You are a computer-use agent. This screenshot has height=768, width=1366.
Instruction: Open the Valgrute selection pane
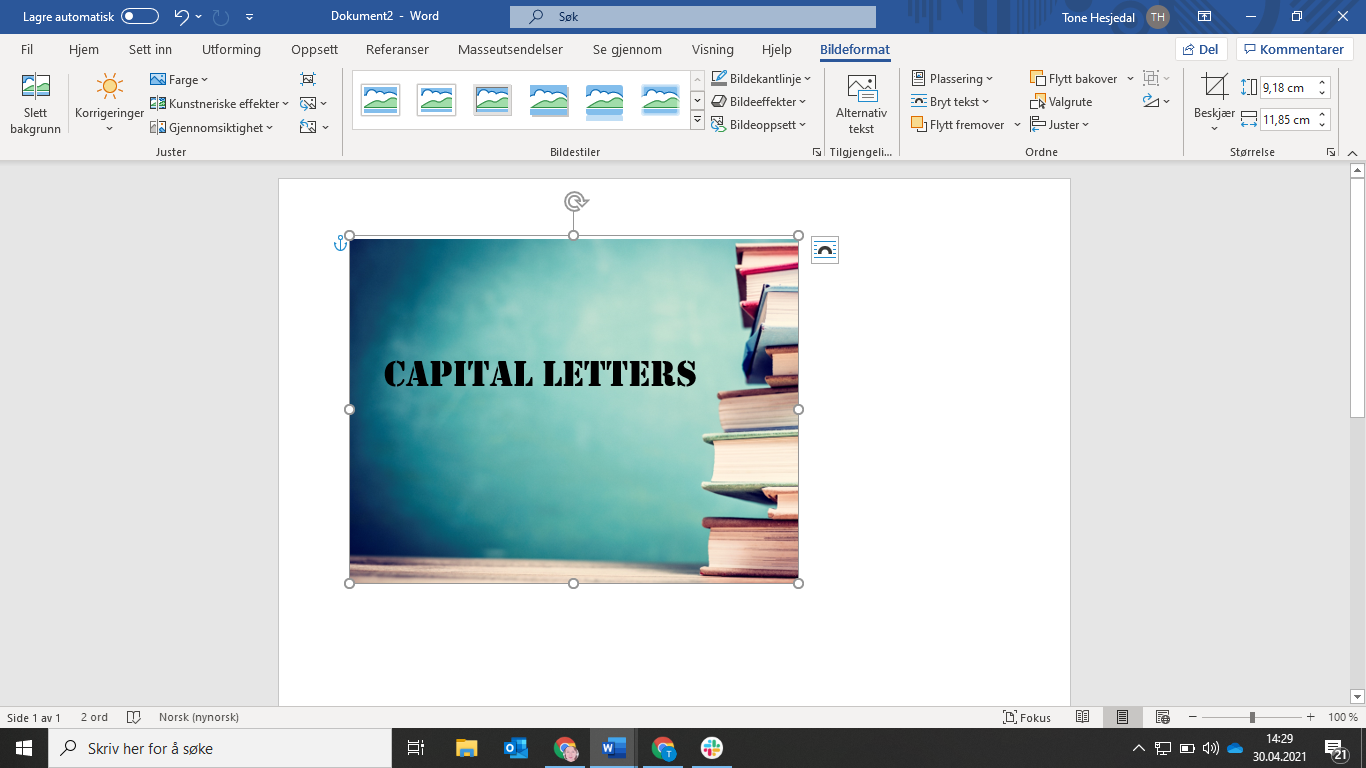coord(1063,101)
